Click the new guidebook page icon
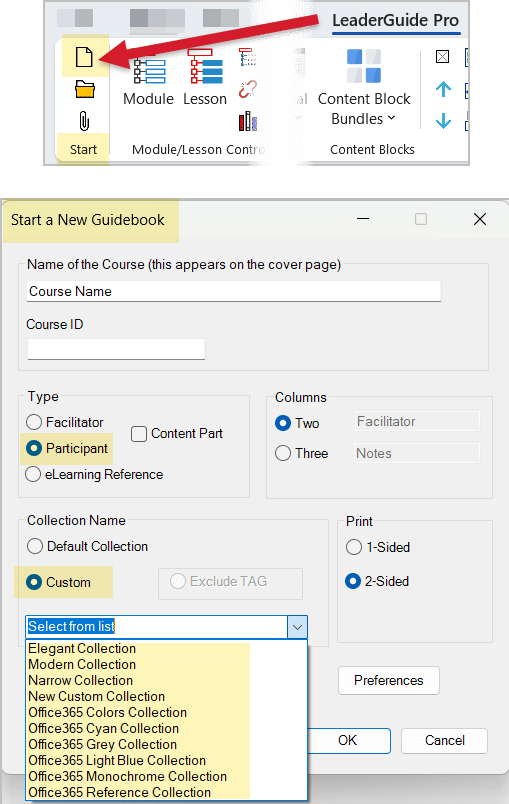509x804 pixels. 84,56
